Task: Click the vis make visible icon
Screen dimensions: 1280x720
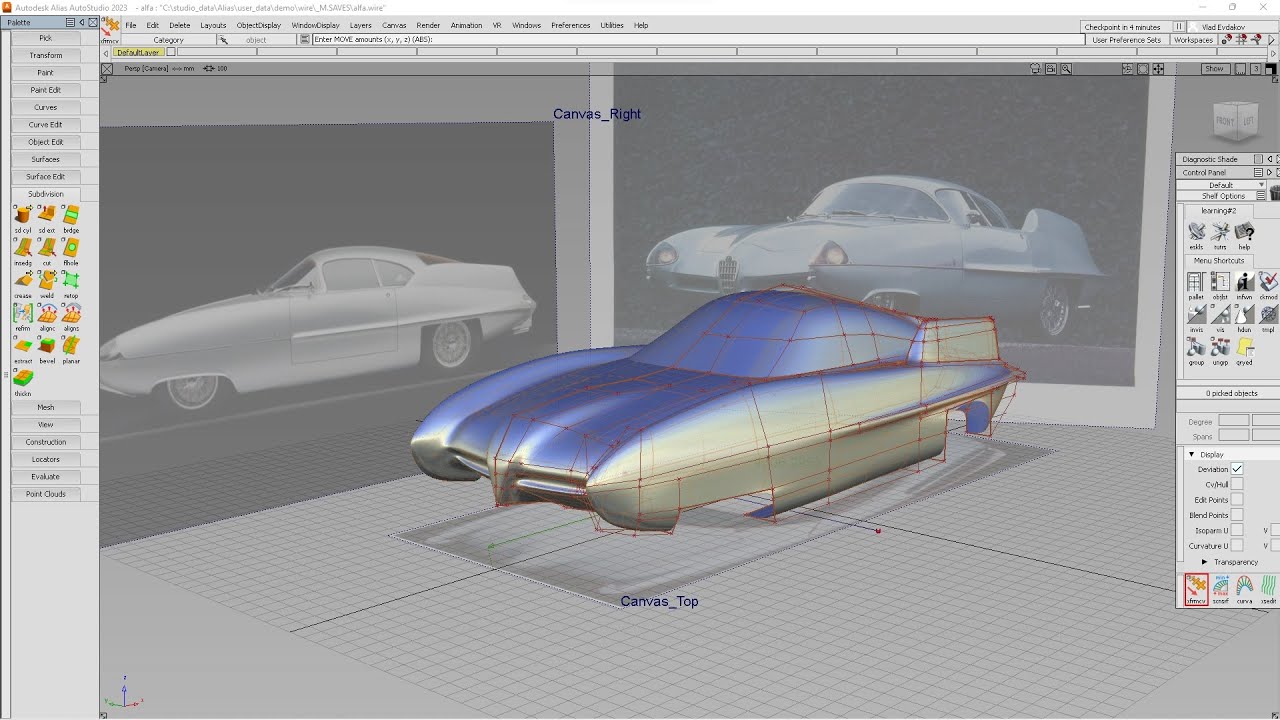Action: click(x=1220, y=317)
